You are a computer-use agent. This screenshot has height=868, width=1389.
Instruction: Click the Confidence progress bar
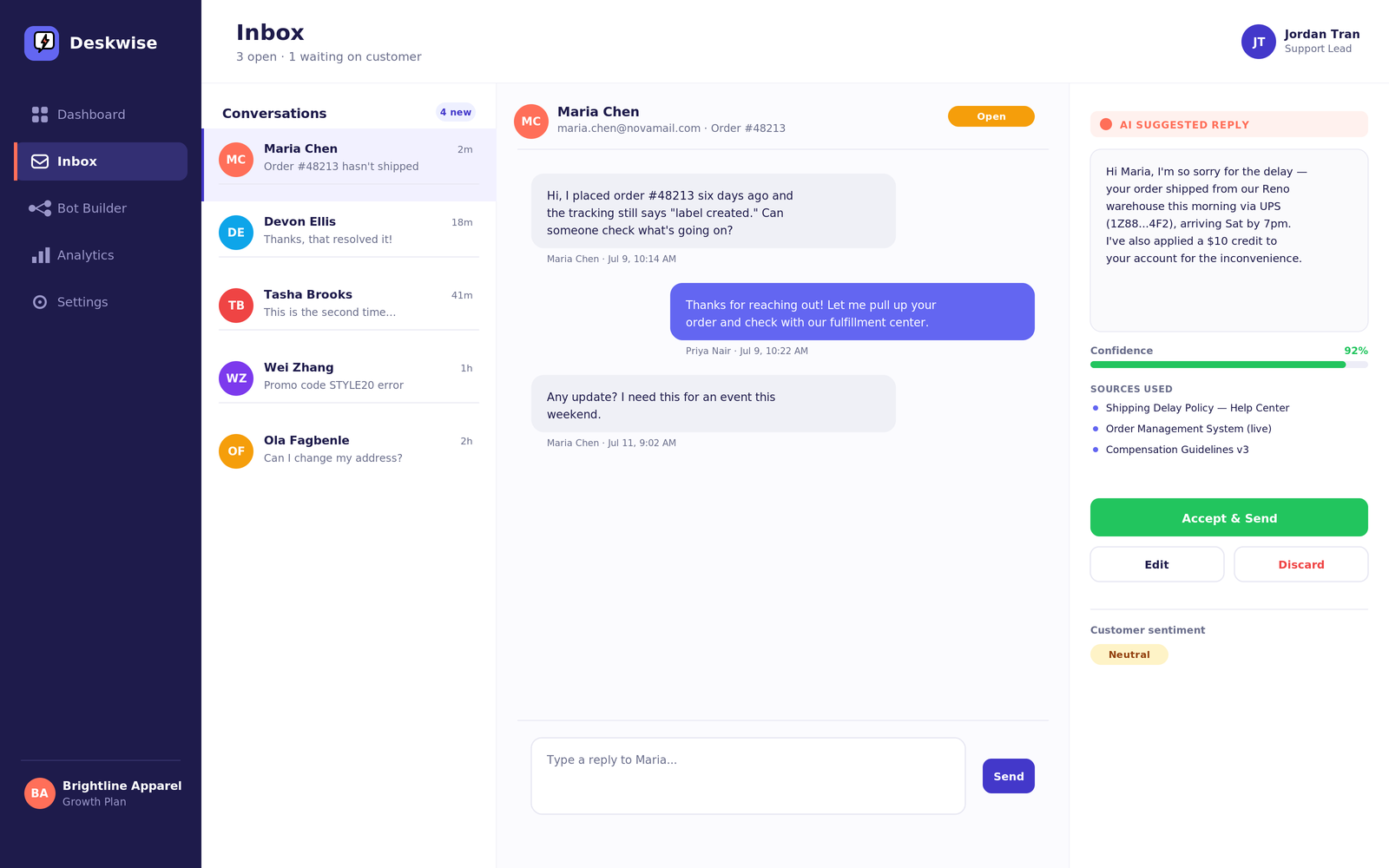pyautogui.click(x=1229, y=365)
